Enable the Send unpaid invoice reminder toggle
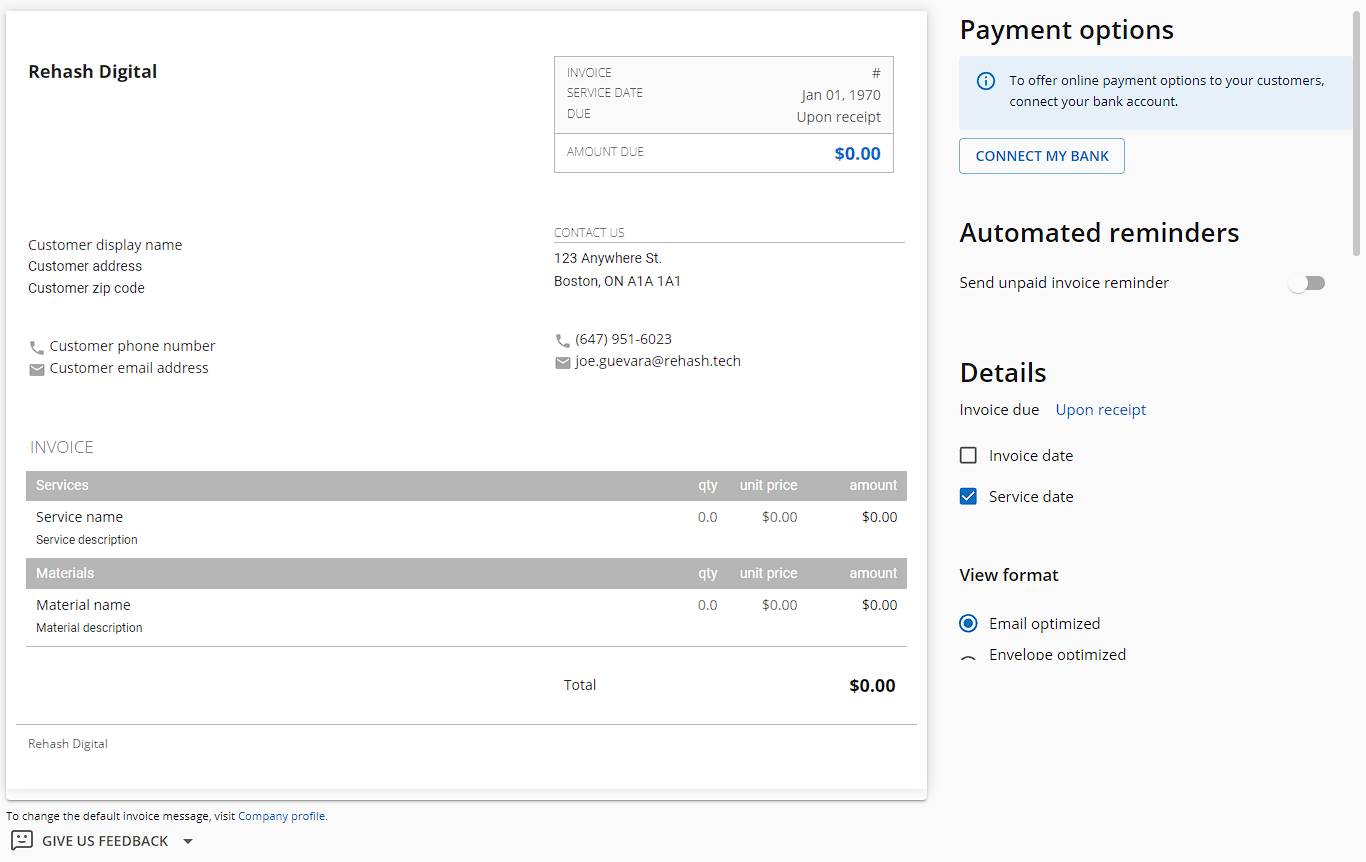The height and width of the screenshot is (862, 1366). pyautogui.click(x=1307, y=283)
